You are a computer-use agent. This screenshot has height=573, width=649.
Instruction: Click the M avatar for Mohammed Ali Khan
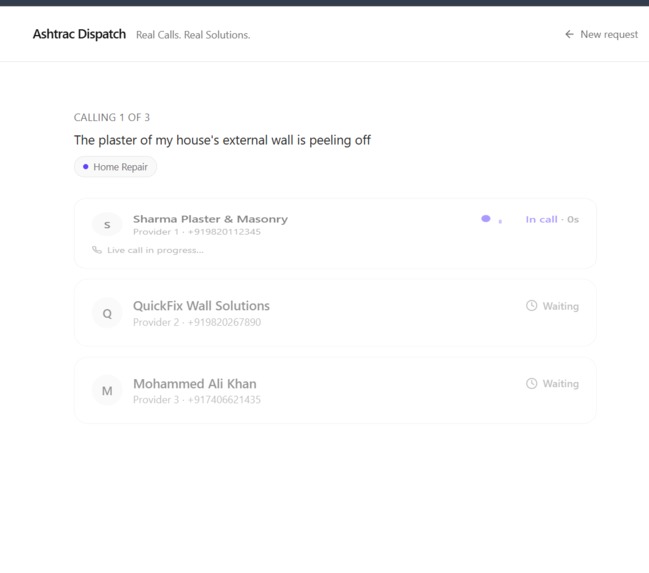pyautogui.click(x=107, y=391)
